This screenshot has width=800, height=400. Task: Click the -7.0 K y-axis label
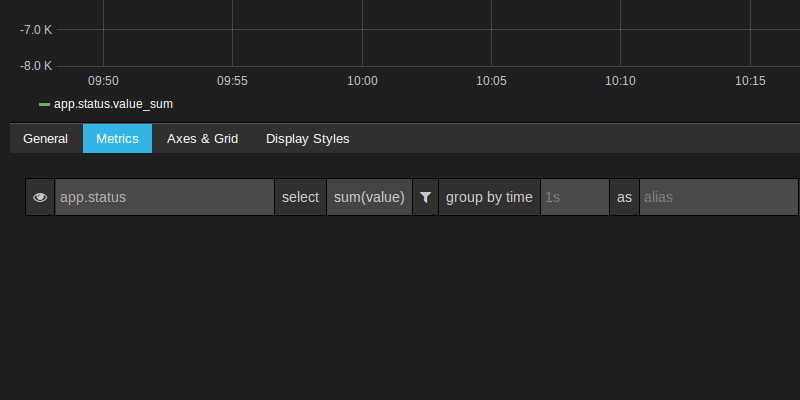tap(36, 30)
